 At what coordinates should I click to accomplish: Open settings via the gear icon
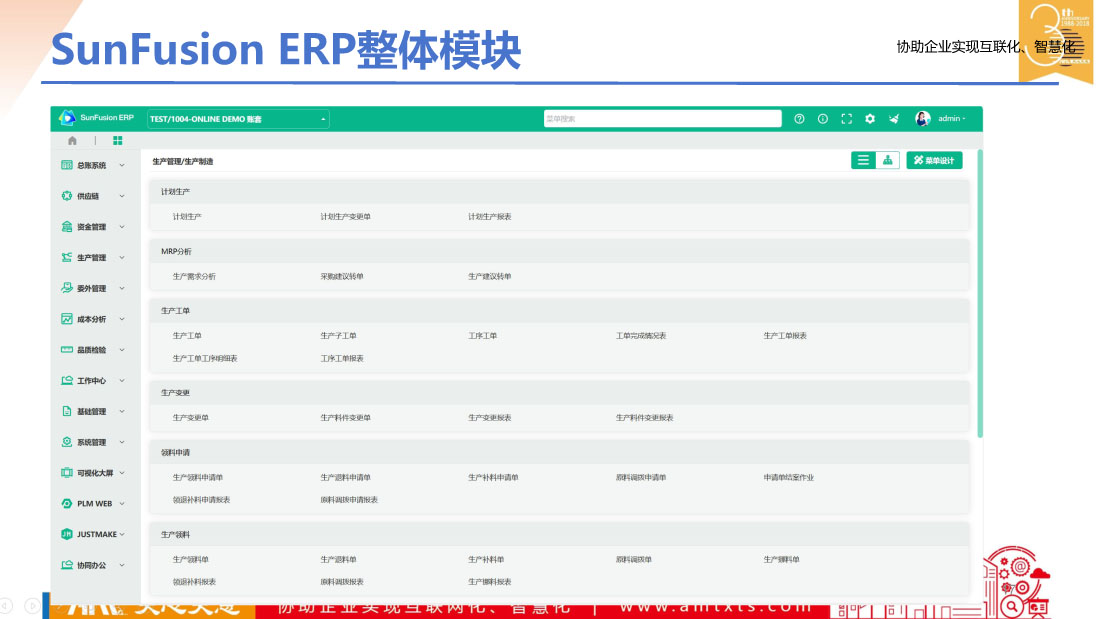coord(870,119)
